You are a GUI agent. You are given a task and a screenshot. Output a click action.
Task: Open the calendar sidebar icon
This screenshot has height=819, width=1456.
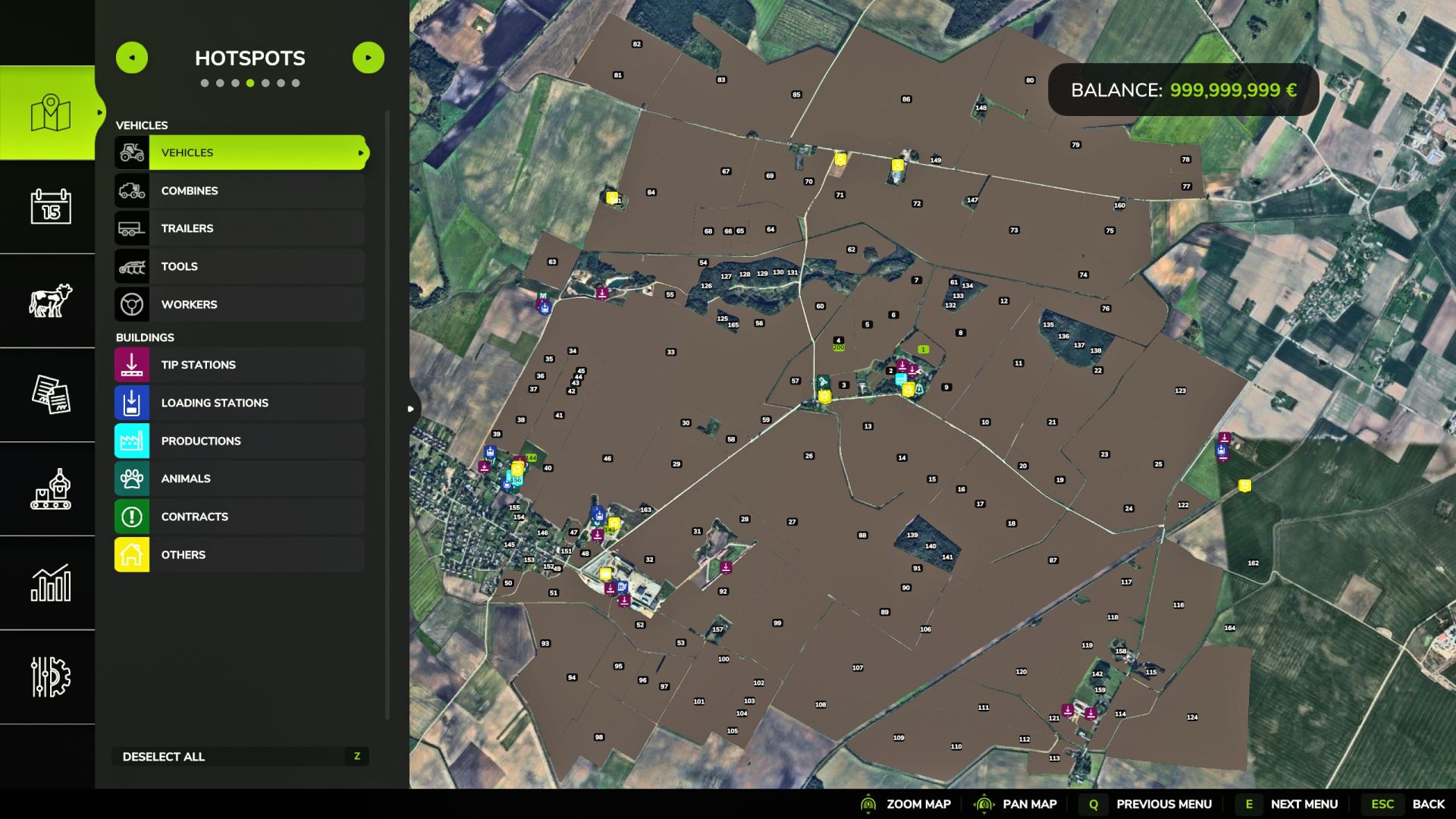tap(51, 206)
